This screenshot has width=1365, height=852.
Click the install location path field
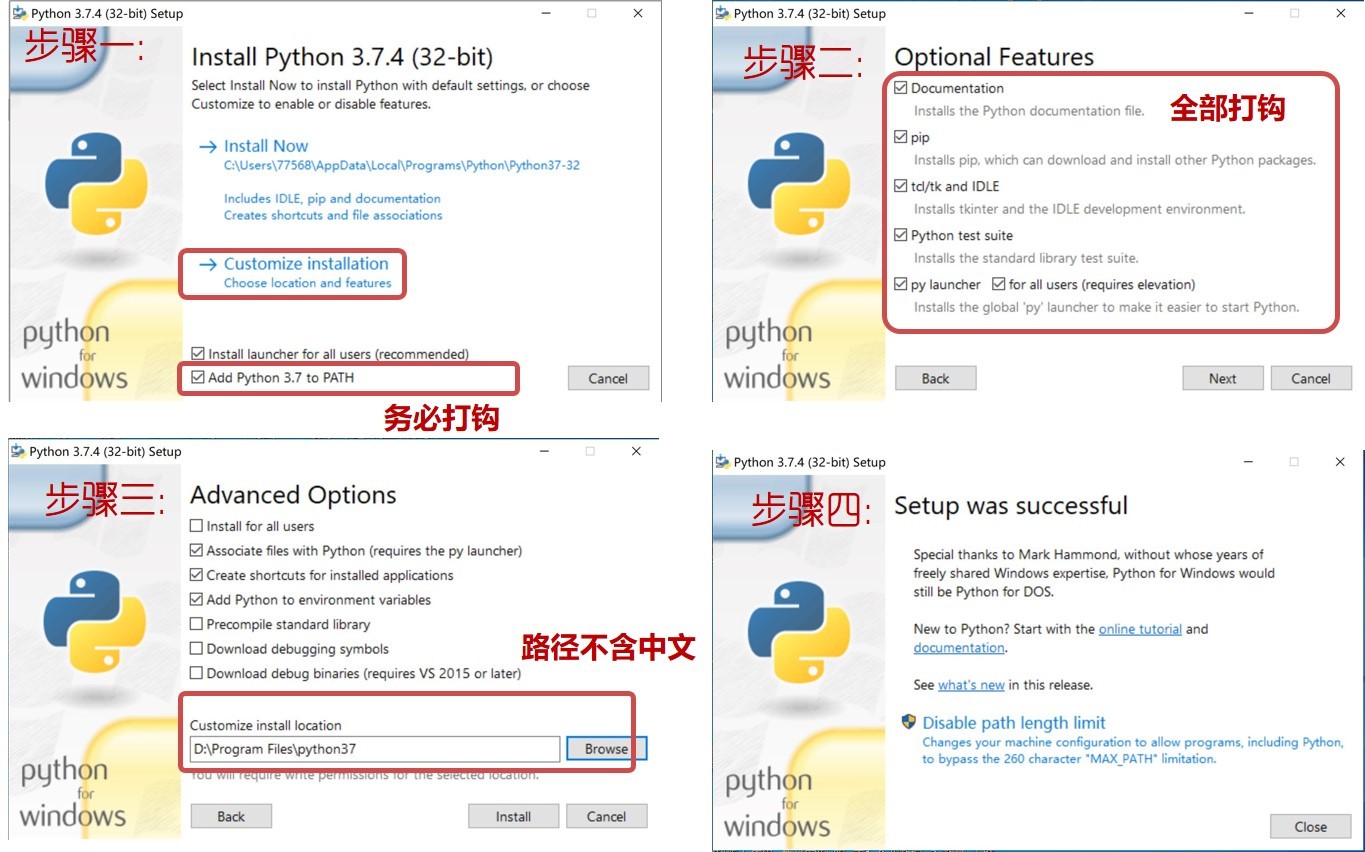(374, 749)
